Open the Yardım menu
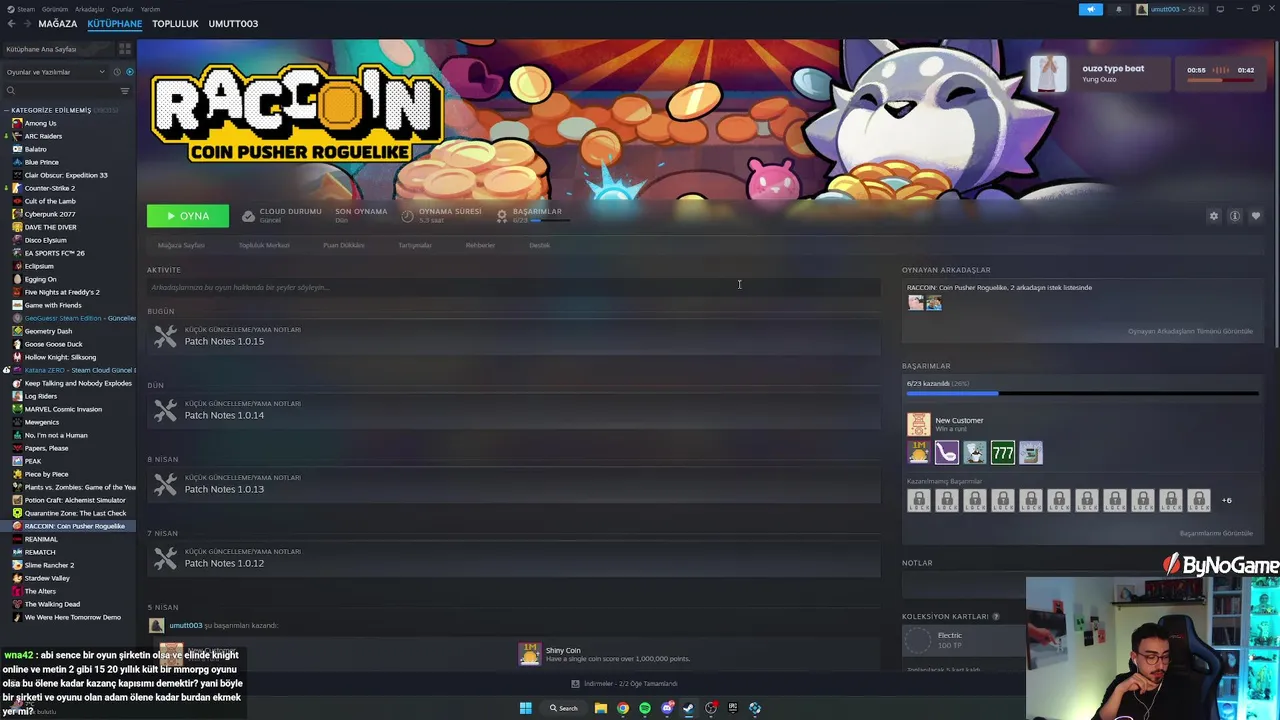This screenshot has width=1280, height=720. (x=150, y=9)
